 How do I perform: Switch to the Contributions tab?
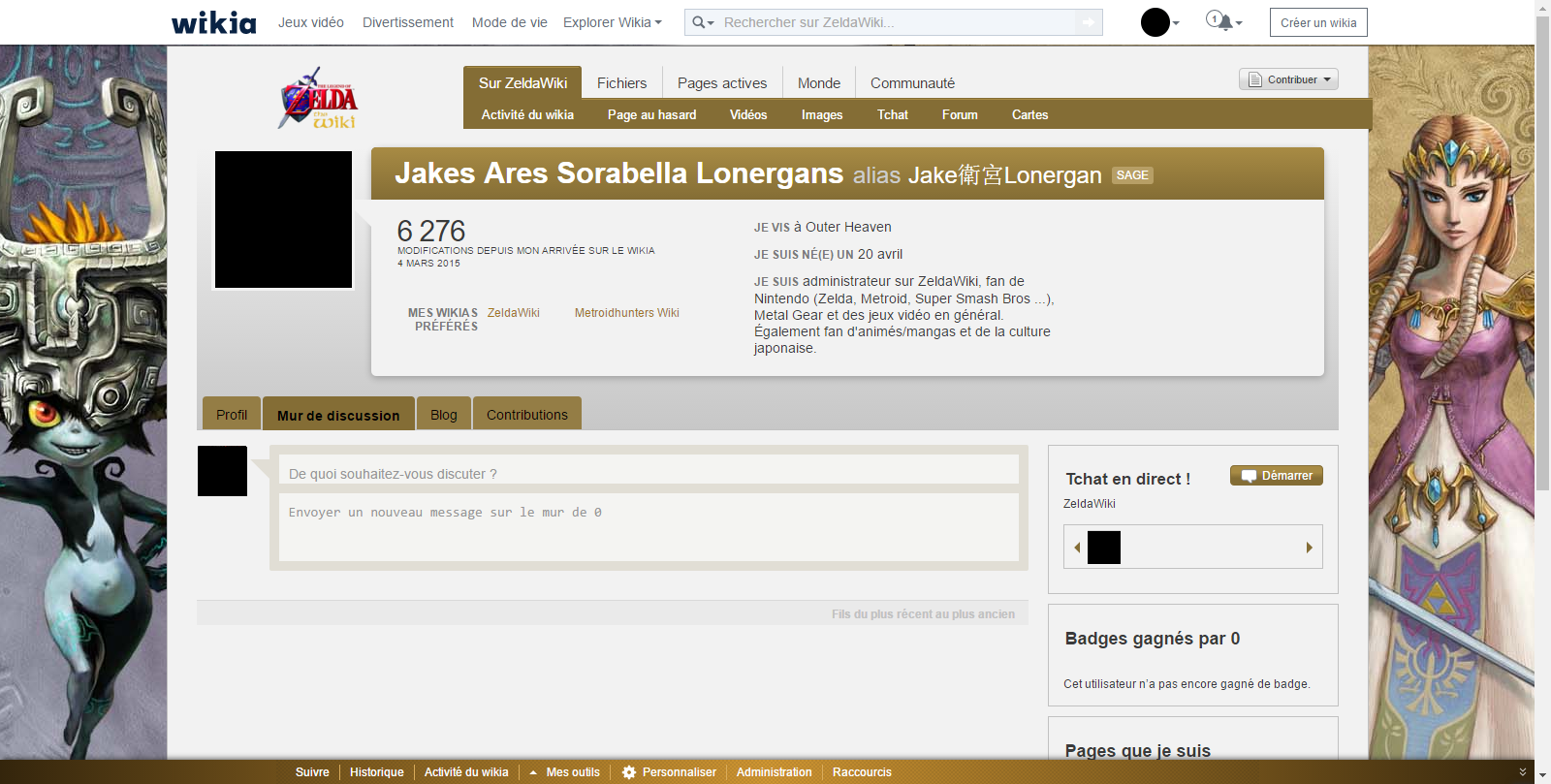click(x=526, y=415)
